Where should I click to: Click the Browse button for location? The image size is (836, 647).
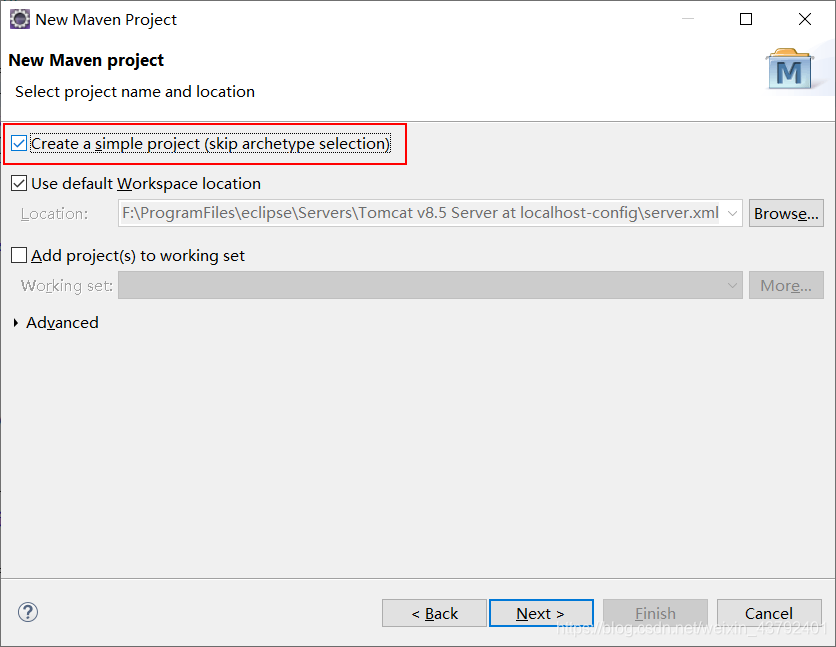click(x=786, y=212)
